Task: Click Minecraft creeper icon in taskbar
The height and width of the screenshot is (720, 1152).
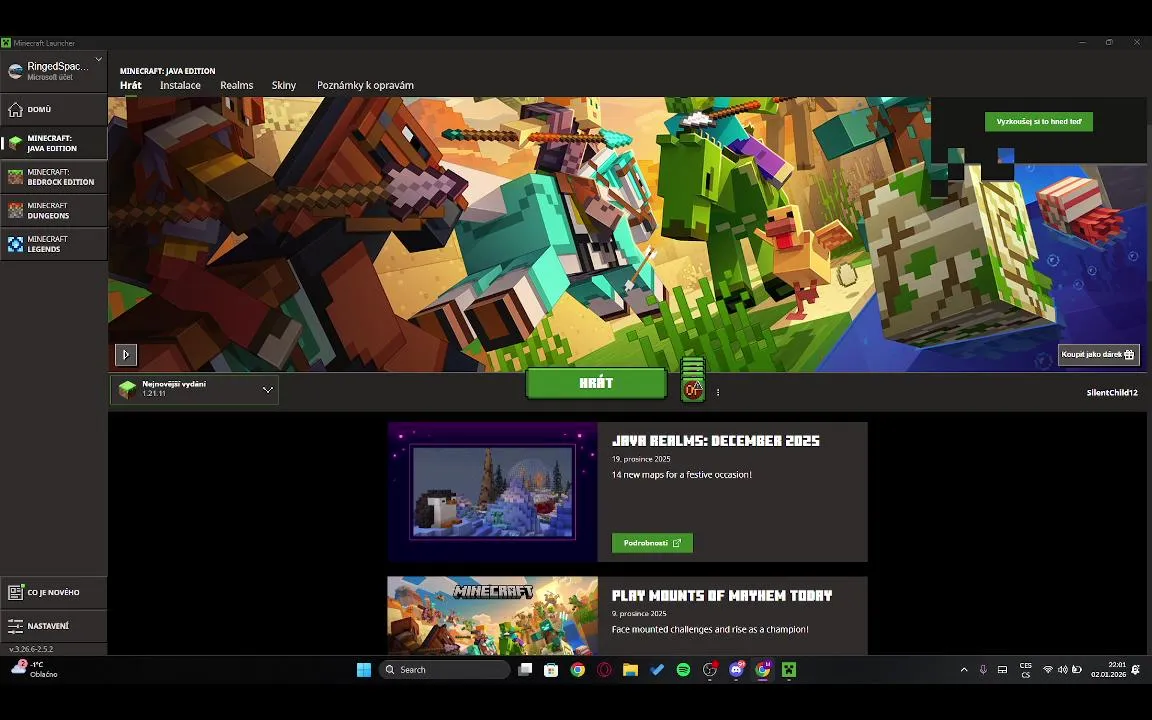Action: (789, 670)
